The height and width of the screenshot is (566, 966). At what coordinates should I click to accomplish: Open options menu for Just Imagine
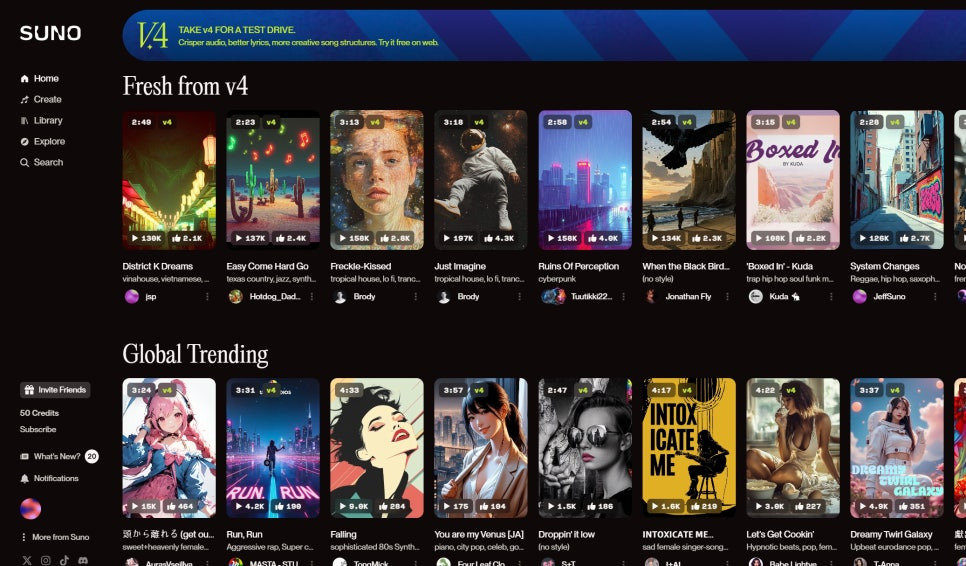[x=519, y=296]
